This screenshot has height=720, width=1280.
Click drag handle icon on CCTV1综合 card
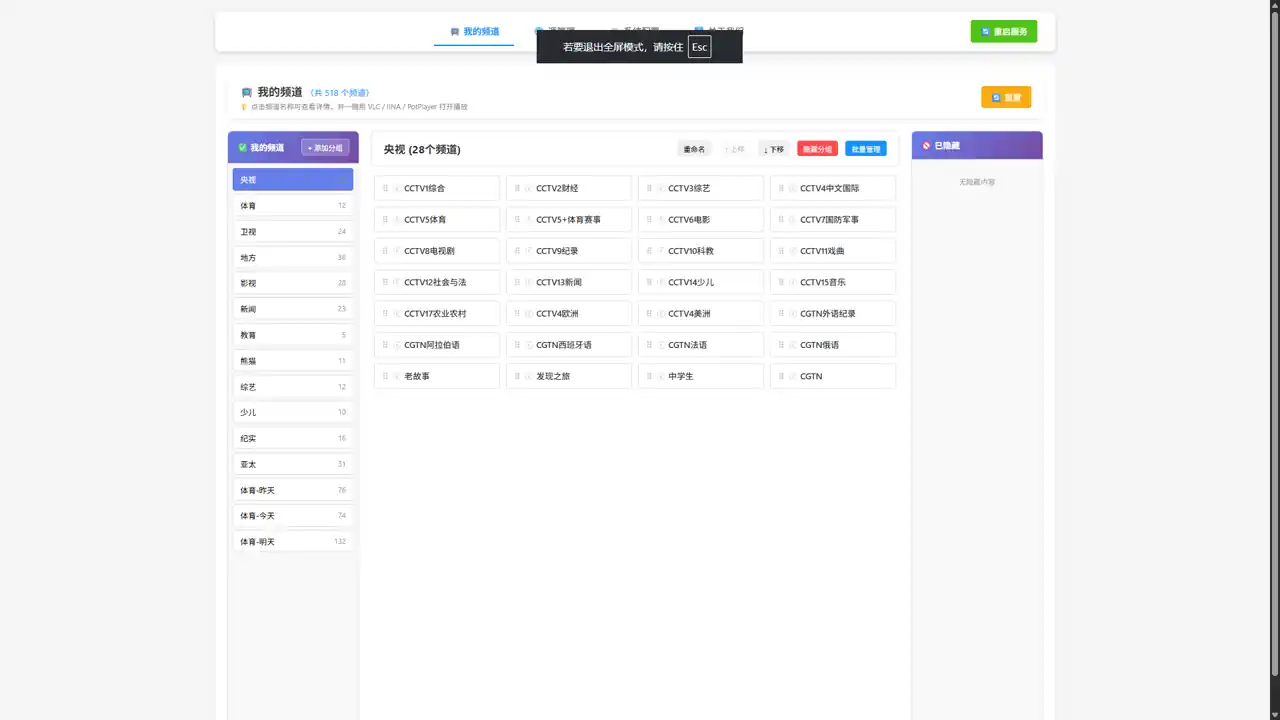click(x=385, y=188)
